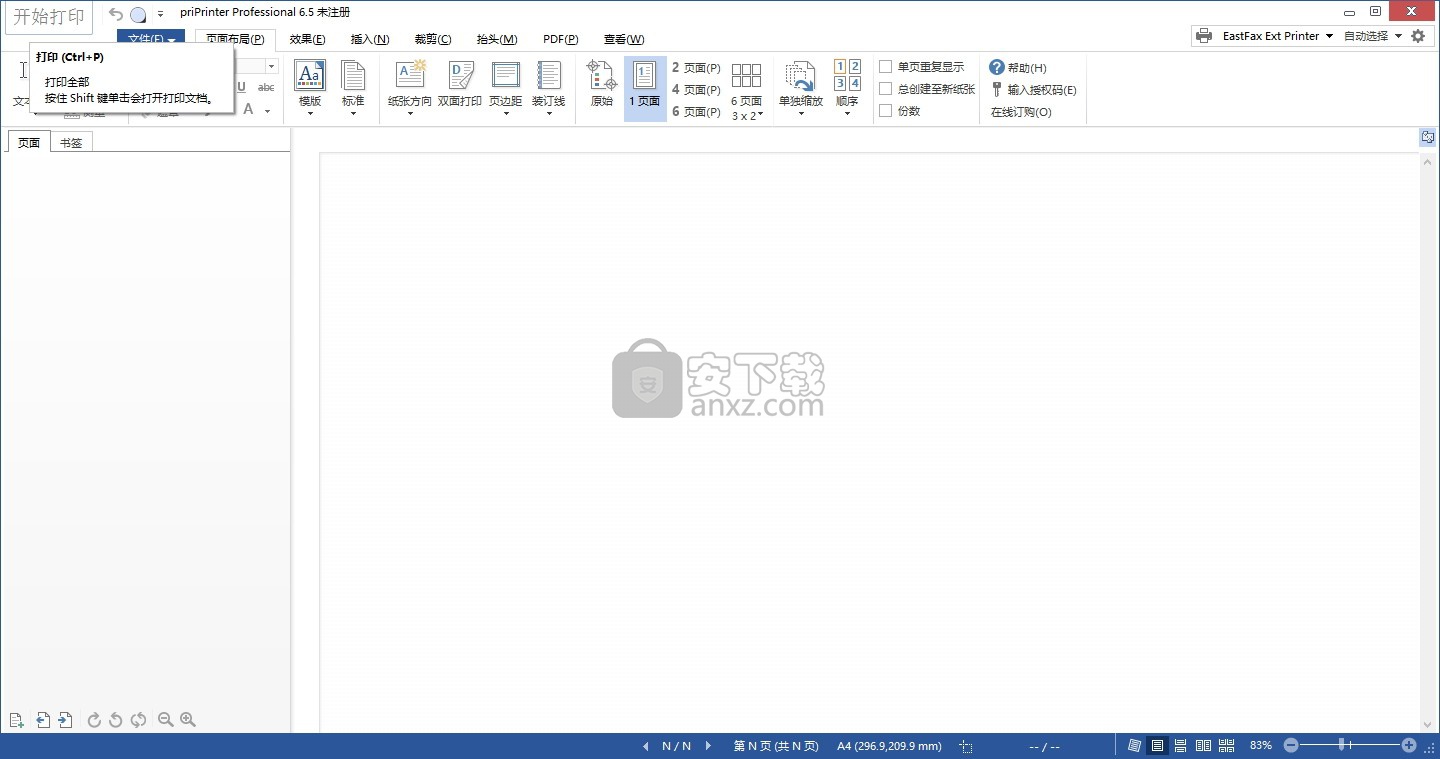Click the zoom minus button in status bar
This screenshot has height=759, width=1440.
click(x=1291, y=745)
